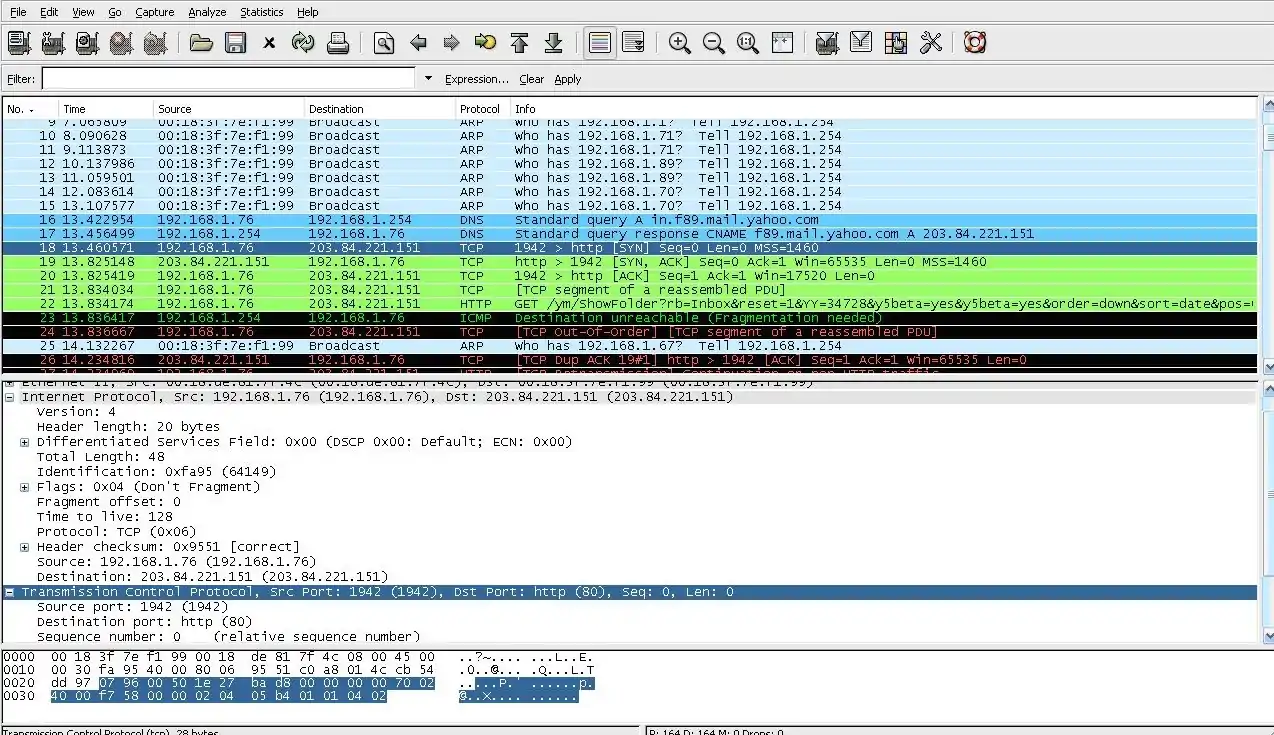Open capture filters dialog icon

[826, 43]
